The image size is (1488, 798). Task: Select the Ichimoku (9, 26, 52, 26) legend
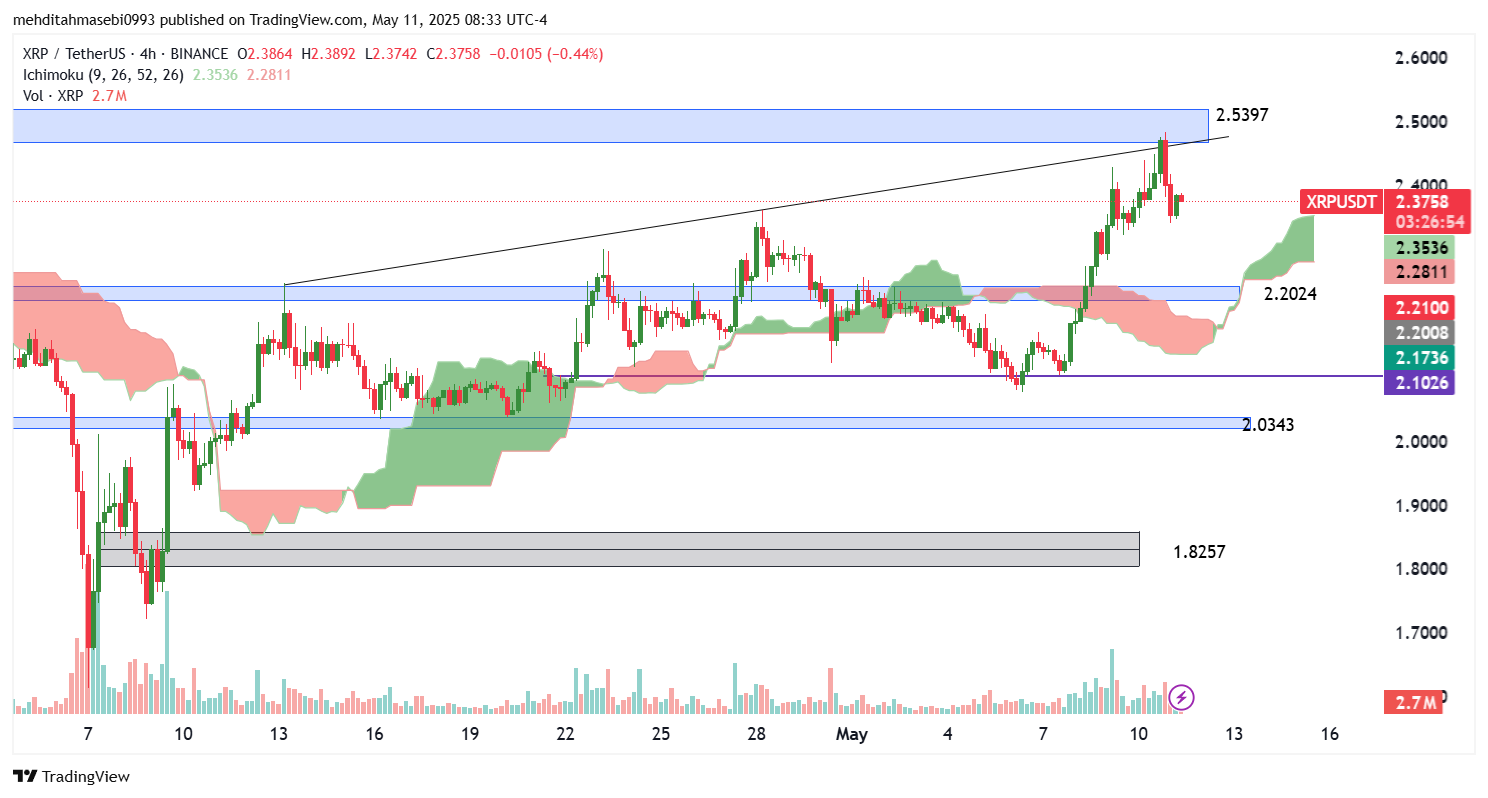click(102, 75)
